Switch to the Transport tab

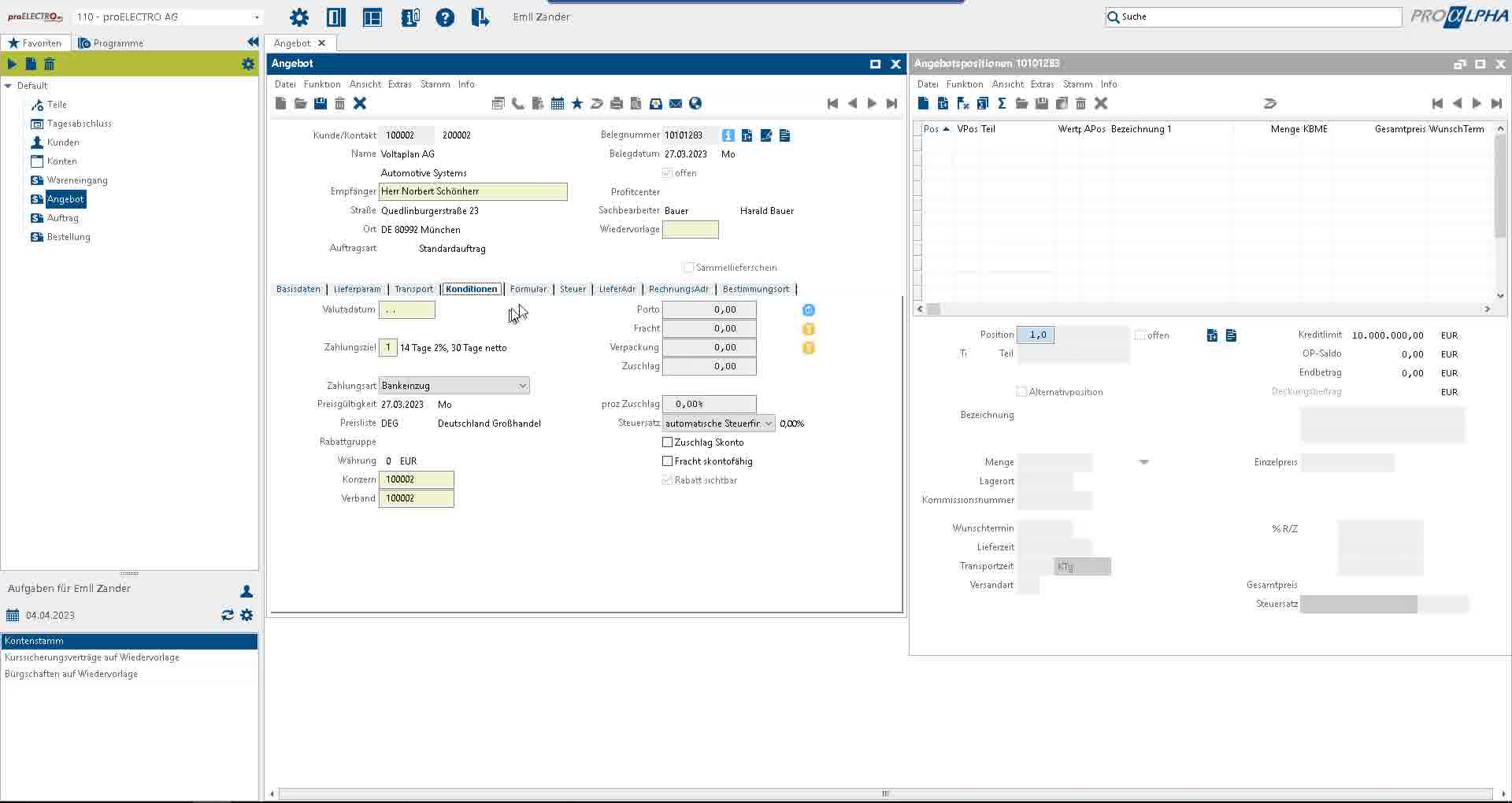click(413, 289)
